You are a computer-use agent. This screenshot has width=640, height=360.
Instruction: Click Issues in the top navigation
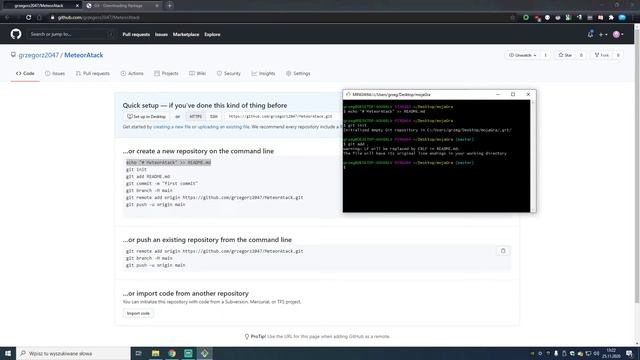(x=161, y=35)
